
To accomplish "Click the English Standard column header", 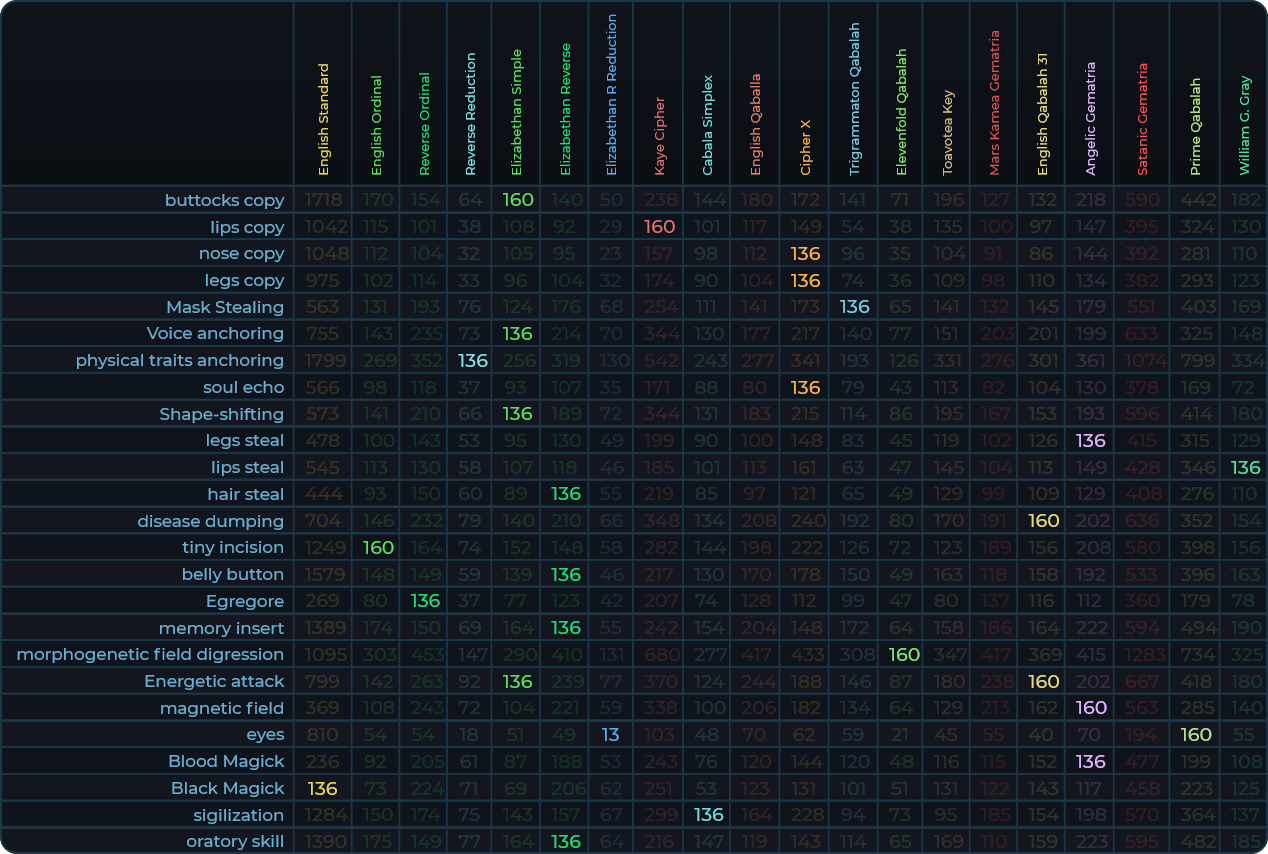I will pyautogui.click(x=323, y=120).
